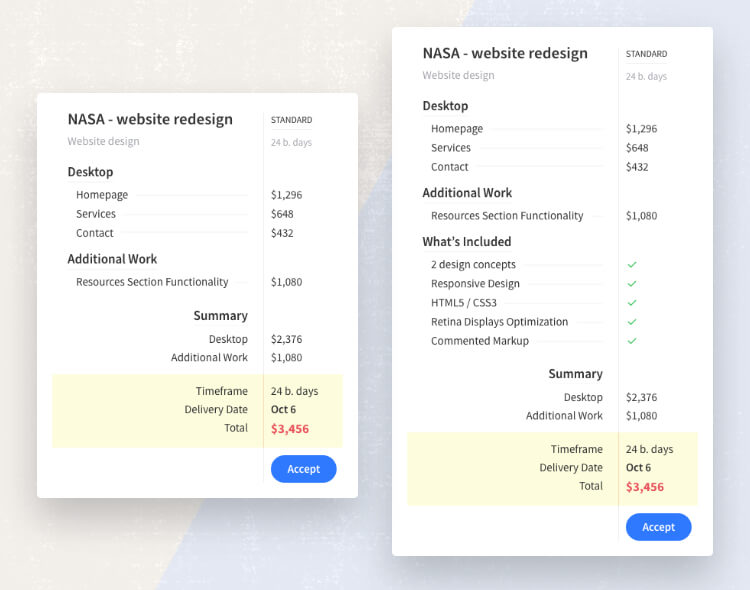This screenshot has height=590, width=750.
Task: Click Desktop heading in left card
Action: 90,172
